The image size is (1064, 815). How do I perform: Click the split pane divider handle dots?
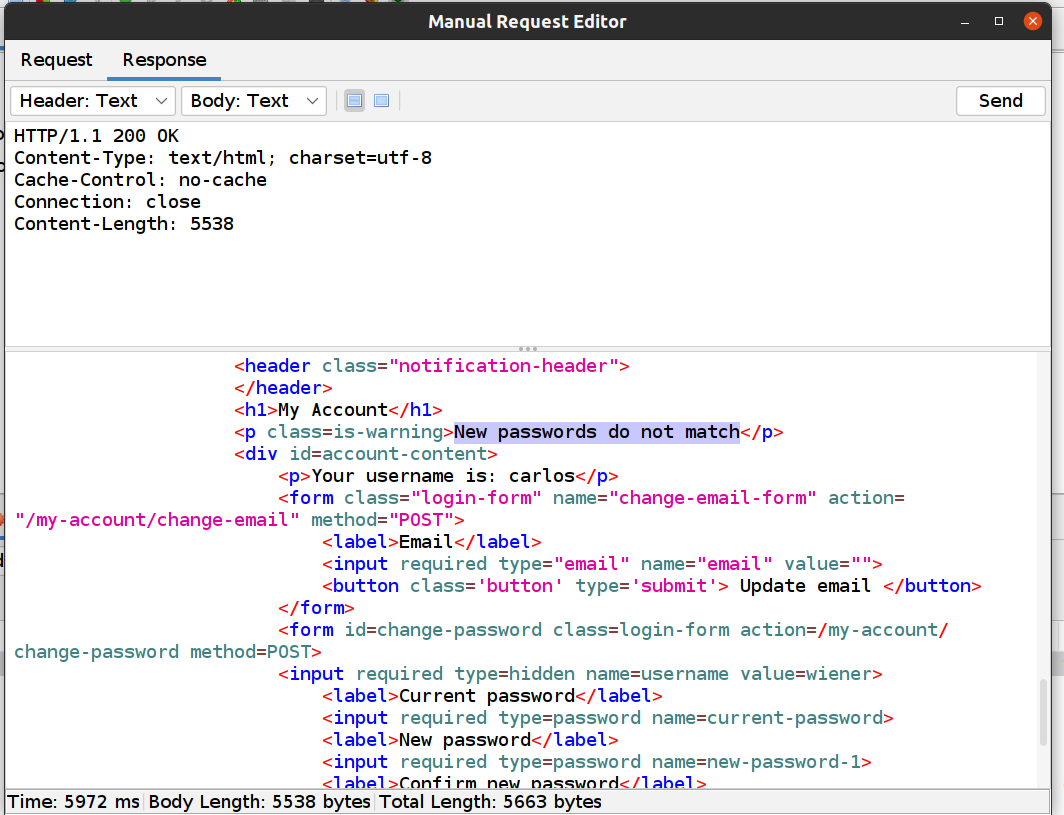tap(527, 349)
